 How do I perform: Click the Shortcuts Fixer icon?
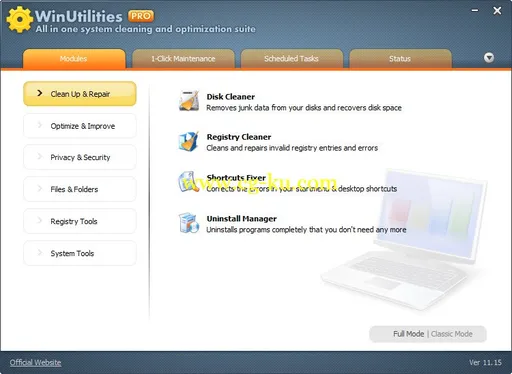tap(189, 182)
